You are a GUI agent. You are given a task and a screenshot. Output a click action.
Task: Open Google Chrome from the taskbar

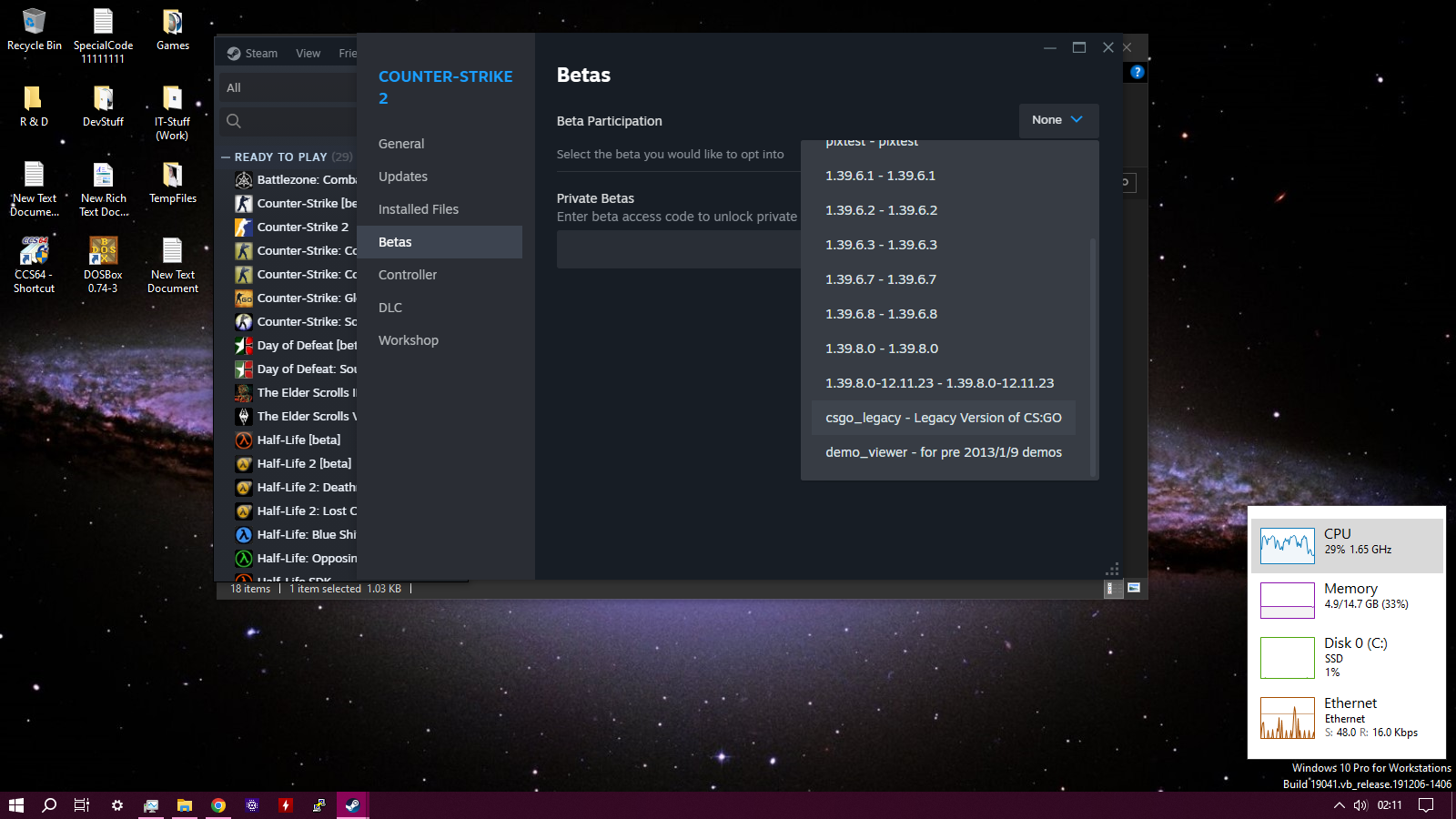point(218,805)
